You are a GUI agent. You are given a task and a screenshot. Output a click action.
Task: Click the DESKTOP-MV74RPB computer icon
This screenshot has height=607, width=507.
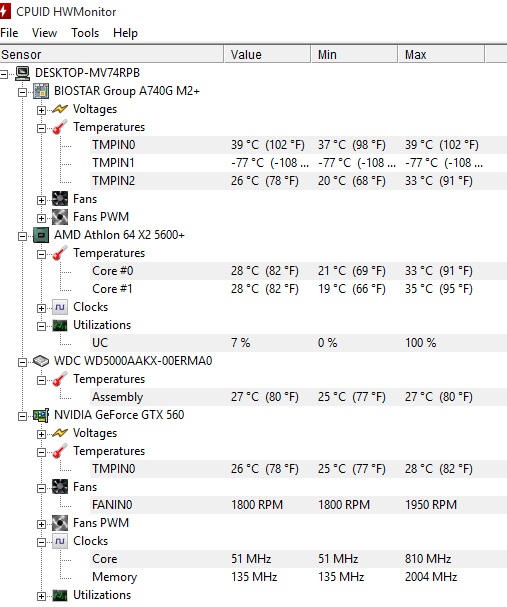(x=22, y=73)
